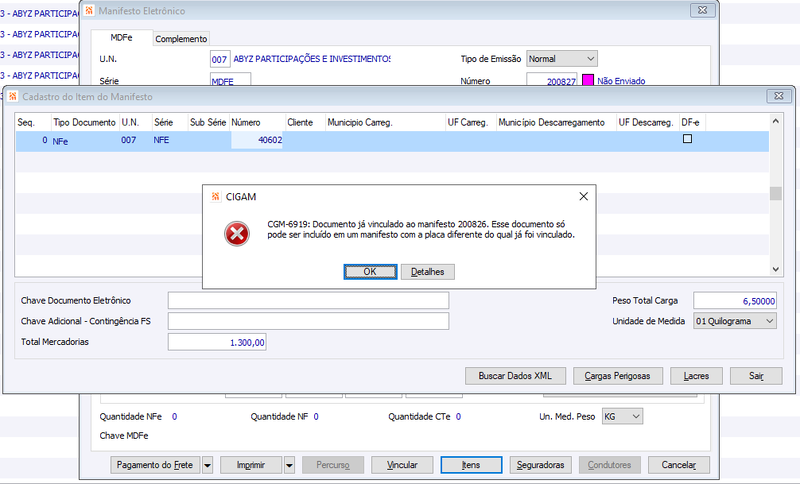Click the Lacres button
The height and width of the screenshot is (484, 800).
click(x=696, y=376)
